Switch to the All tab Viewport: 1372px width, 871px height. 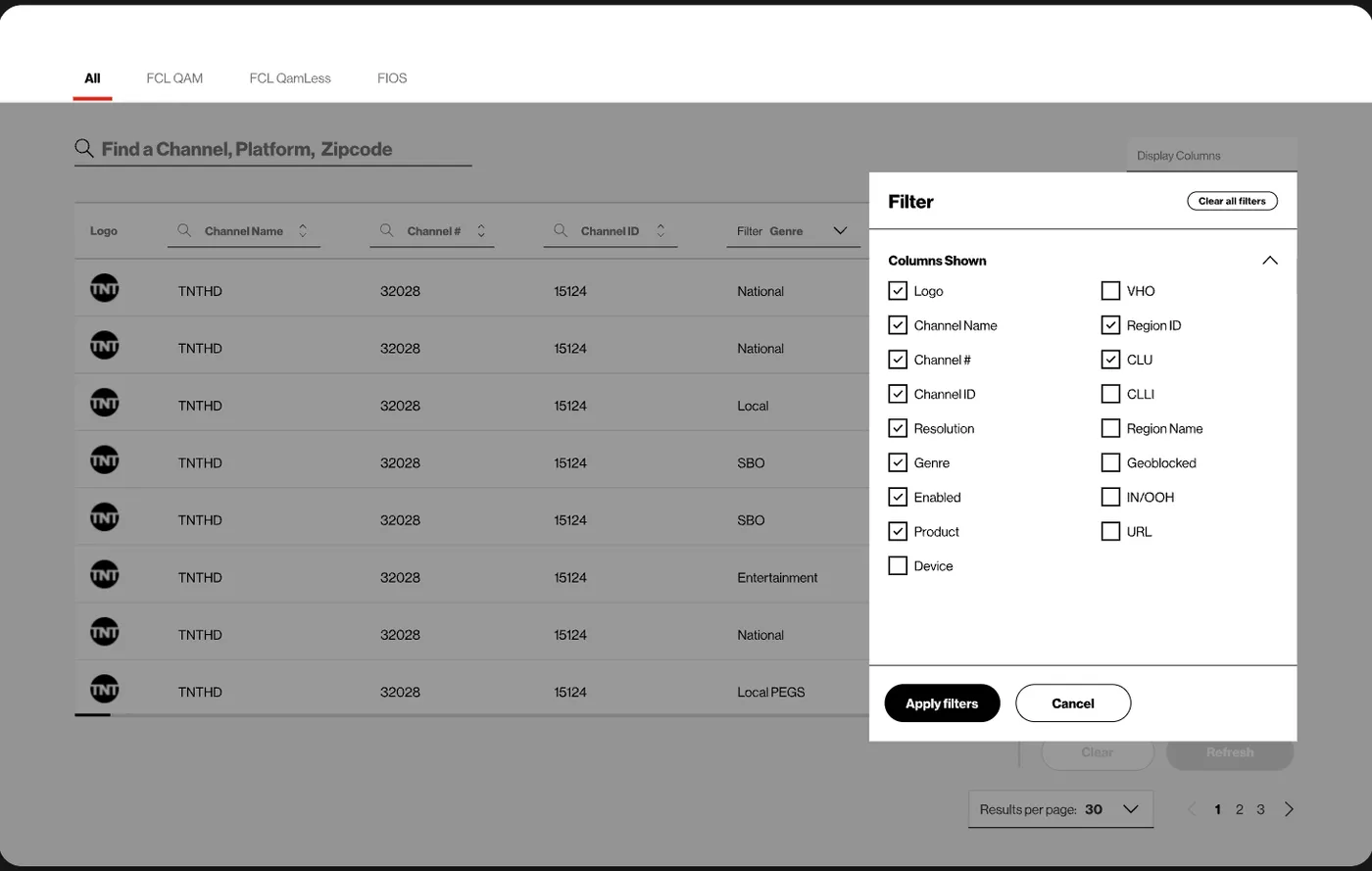click(x=92, y=78)
